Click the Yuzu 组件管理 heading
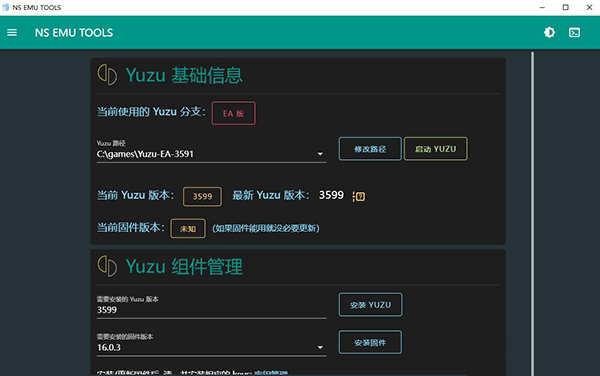 184,267
